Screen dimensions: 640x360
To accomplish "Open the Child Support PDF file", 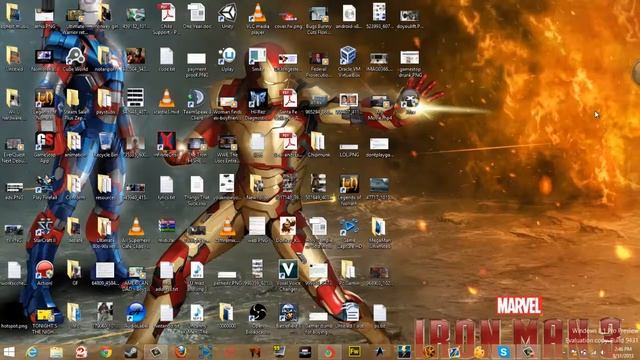I will 167,17.
